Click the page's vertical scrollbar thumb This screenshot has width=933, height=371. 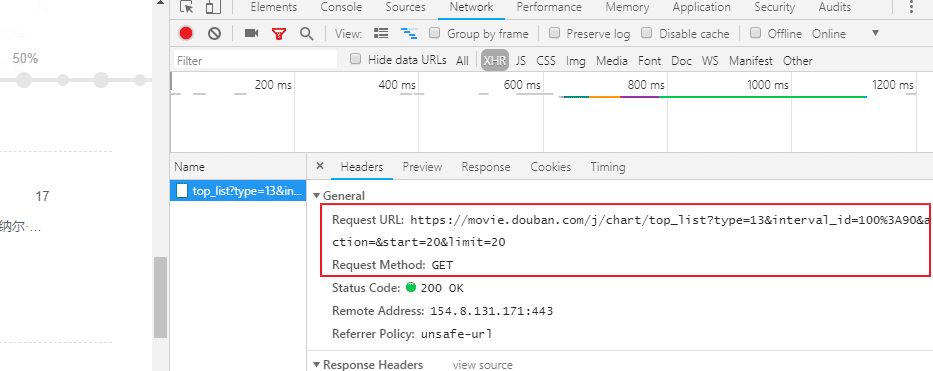coord(160,297)
